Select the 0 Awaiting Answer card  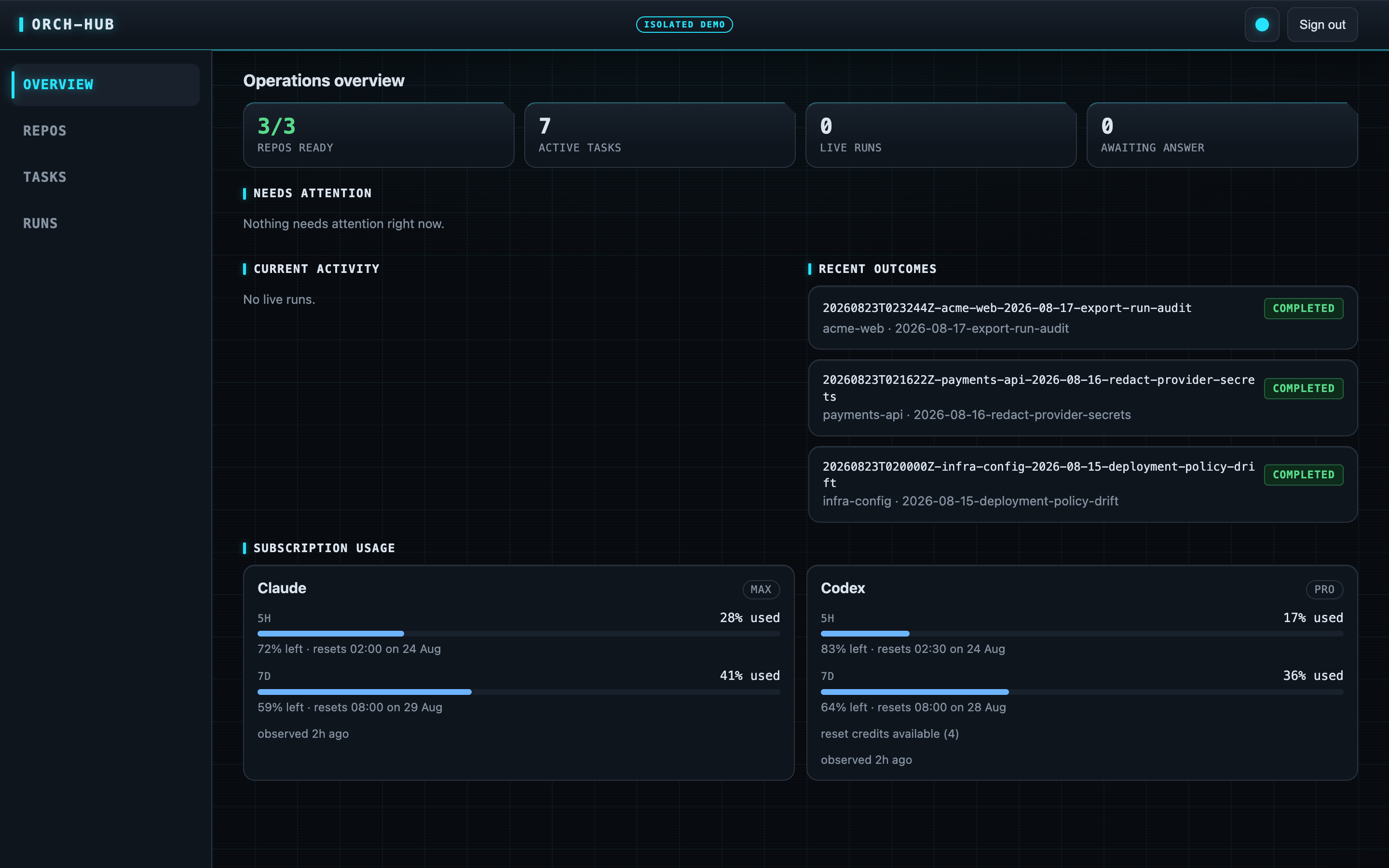pyautogui.click(x=1222, y=135)
